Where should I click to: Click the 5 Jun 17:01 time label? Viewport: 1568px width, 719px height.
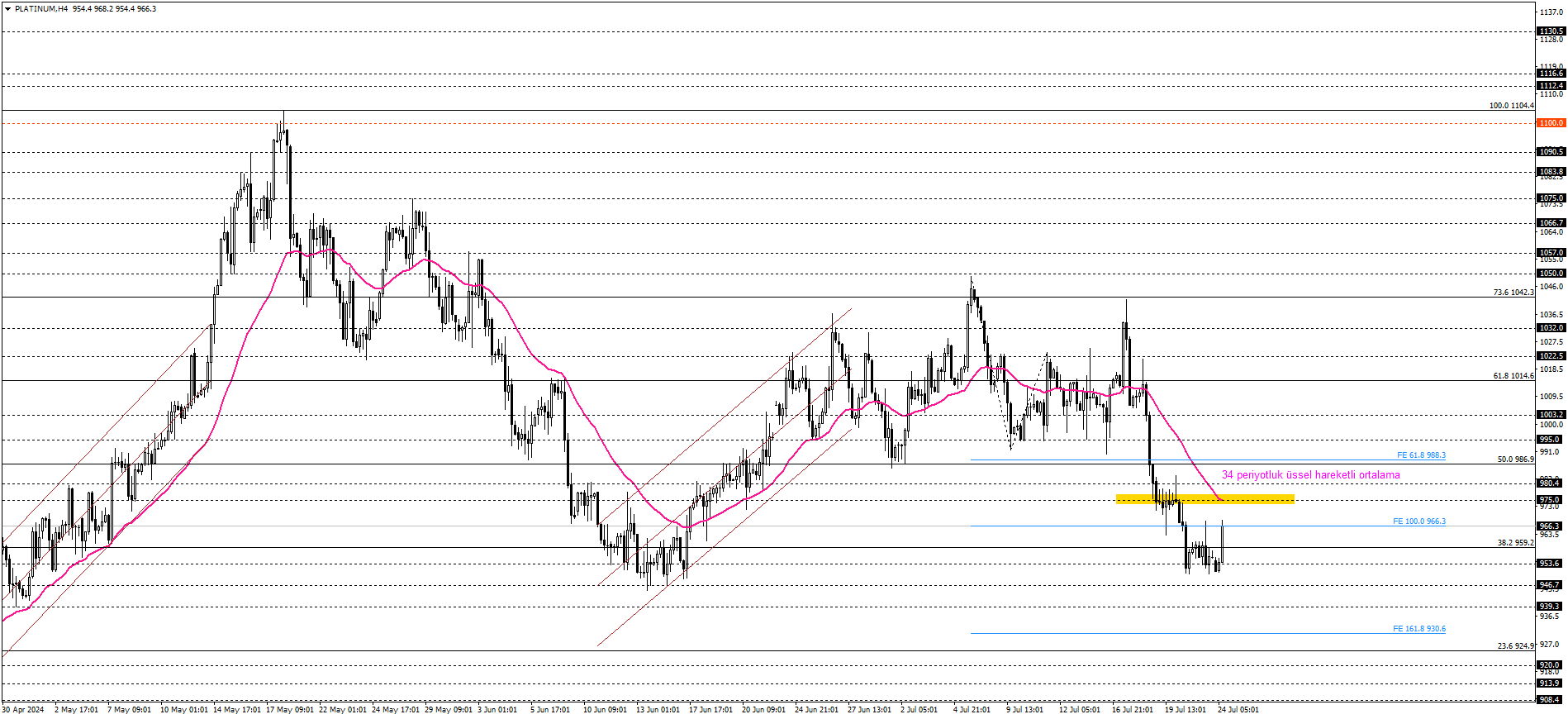pyautogui.click(x=549, y=710)
